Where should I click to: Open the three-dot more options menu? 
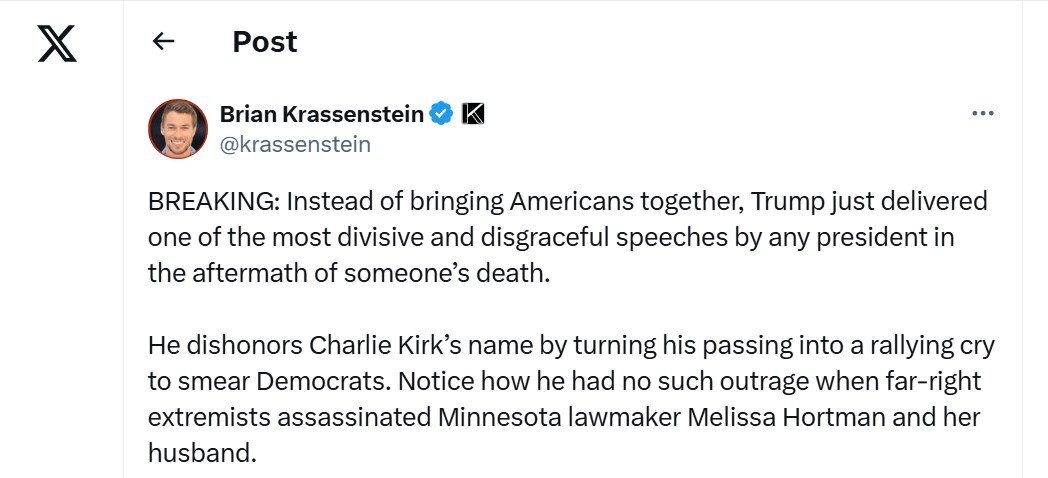982,114
